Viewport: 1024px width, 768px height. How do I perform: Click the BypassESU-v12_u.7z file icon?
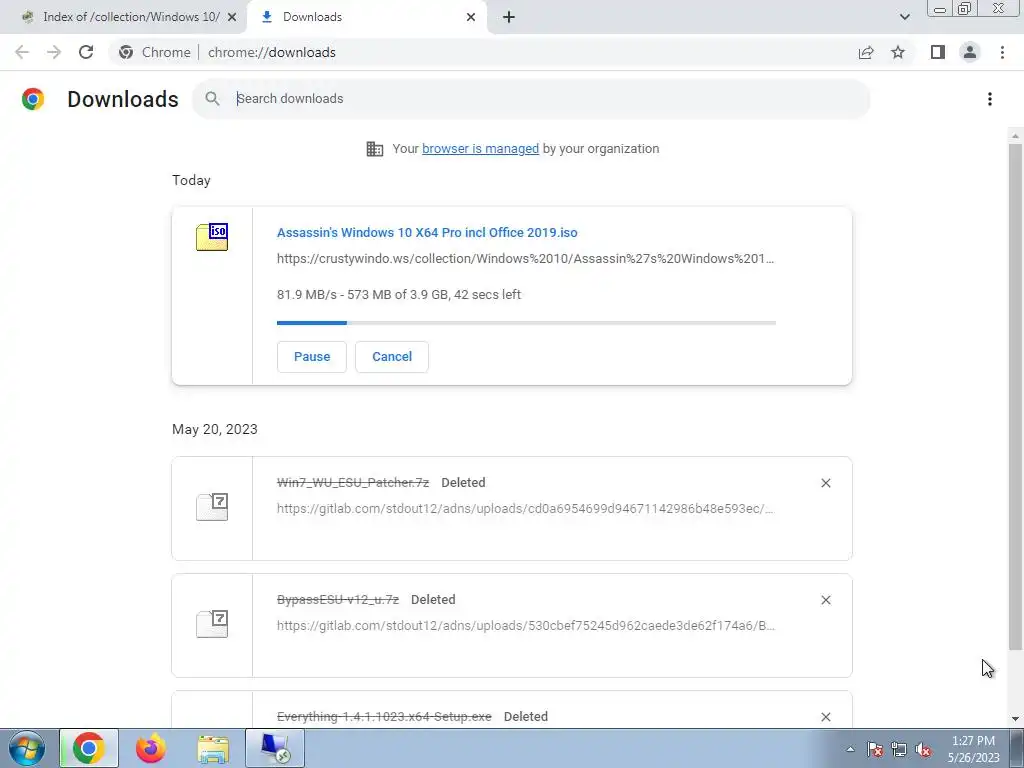click(212, 624)
